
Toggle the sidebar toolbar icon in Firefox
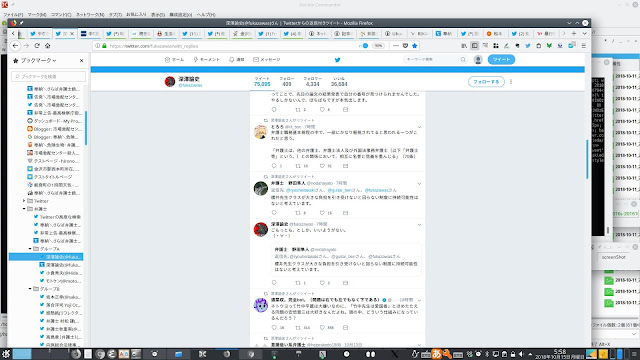474,46
